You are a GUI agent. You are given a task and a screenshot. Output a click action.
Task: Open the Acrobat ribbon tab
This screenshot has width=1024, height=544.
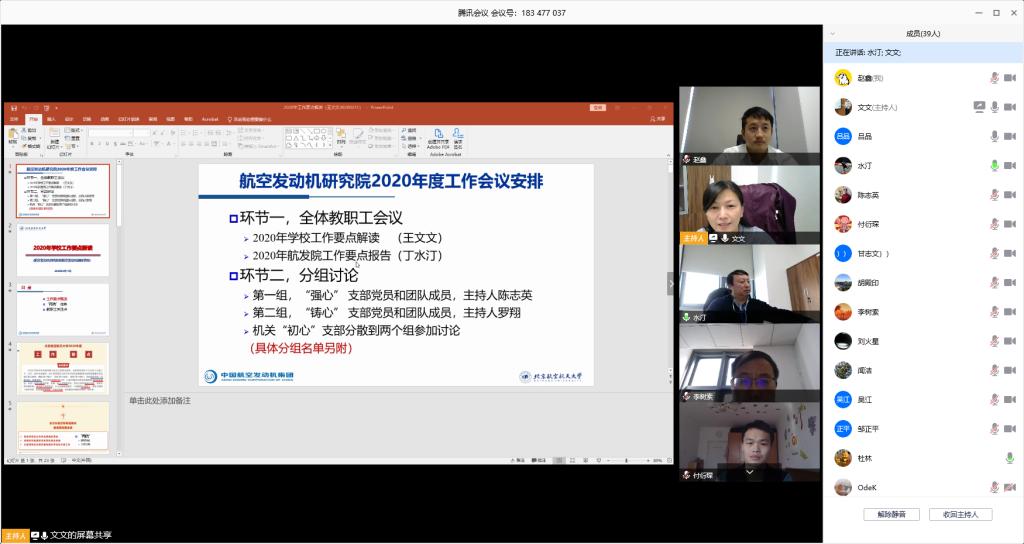pos(209,118)
